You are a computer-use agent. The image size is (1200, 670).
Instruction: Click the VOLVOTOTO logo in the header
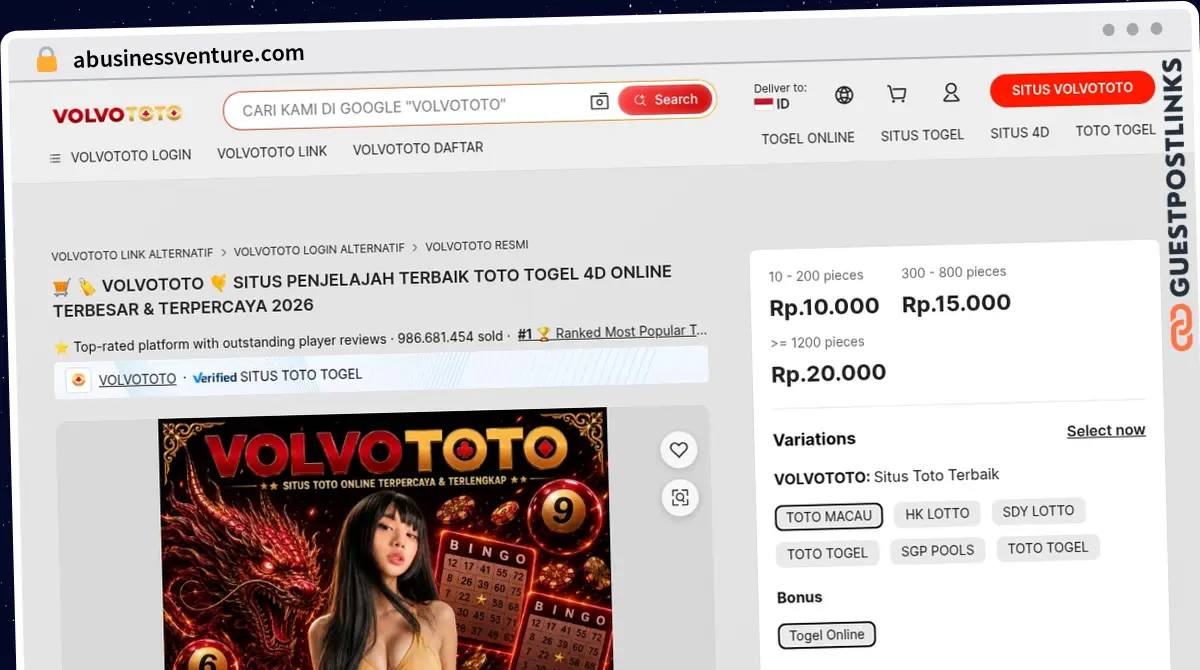coord(117,114)
